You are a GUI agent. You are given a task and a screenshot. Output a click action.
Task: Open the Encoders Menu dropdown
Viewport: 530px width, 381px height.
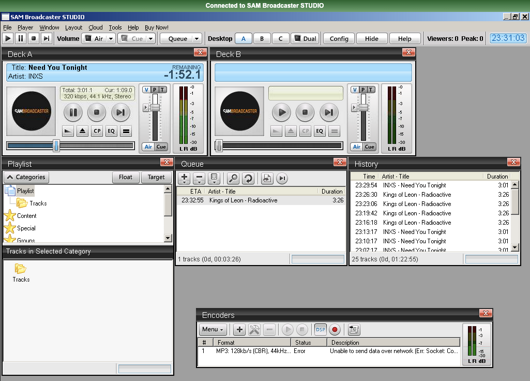pos(212,329)
